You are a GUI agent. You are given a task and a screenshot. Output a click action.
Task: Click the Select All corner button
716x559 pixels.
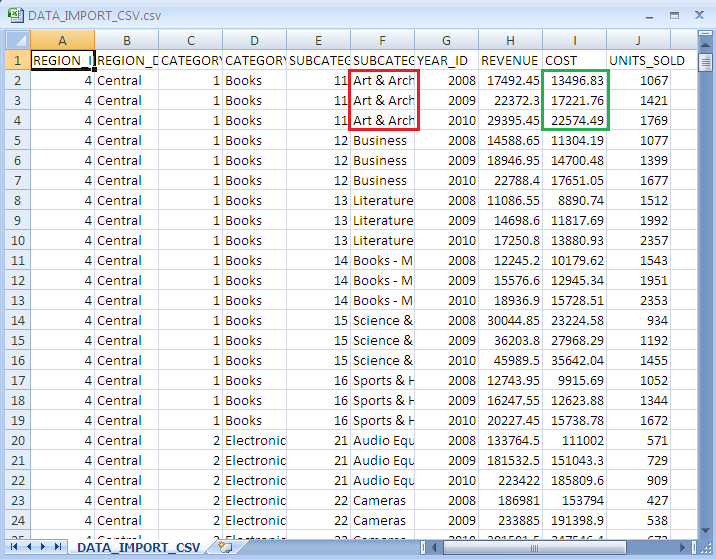(x=17, y=40)
